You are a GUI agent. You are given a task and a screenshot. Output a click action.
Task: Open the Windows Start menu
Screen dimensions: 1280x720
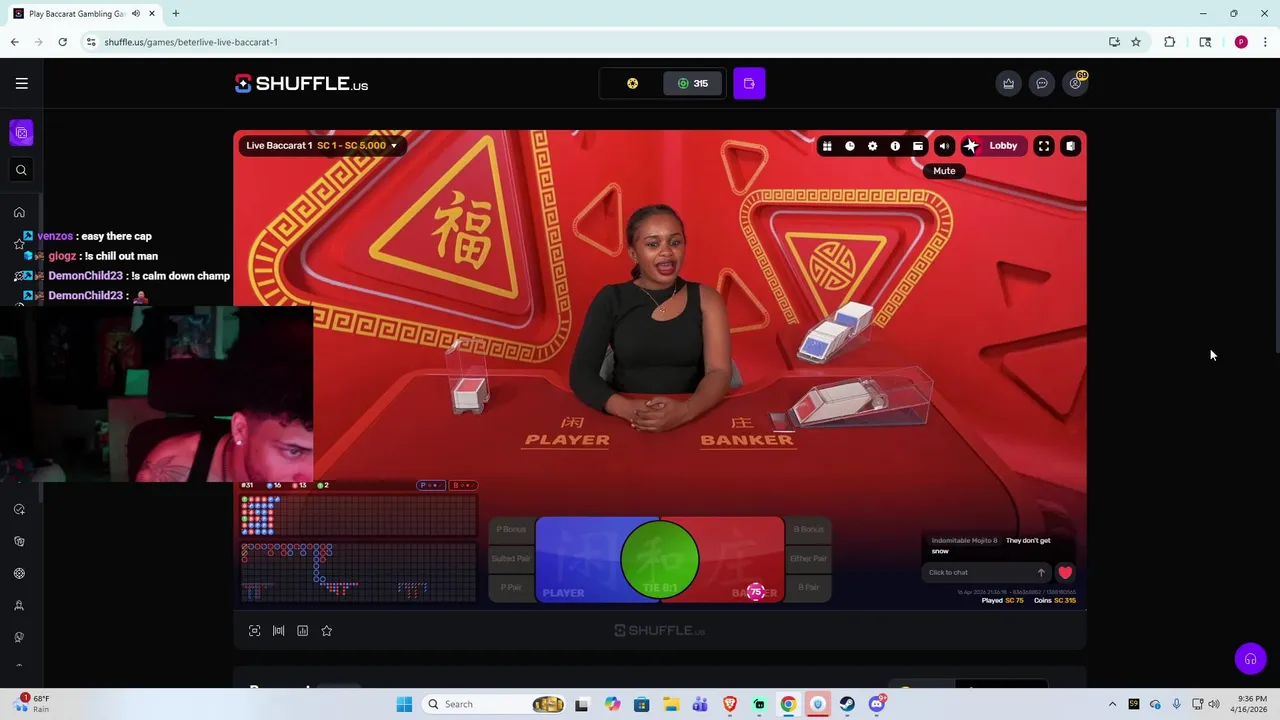404,704
